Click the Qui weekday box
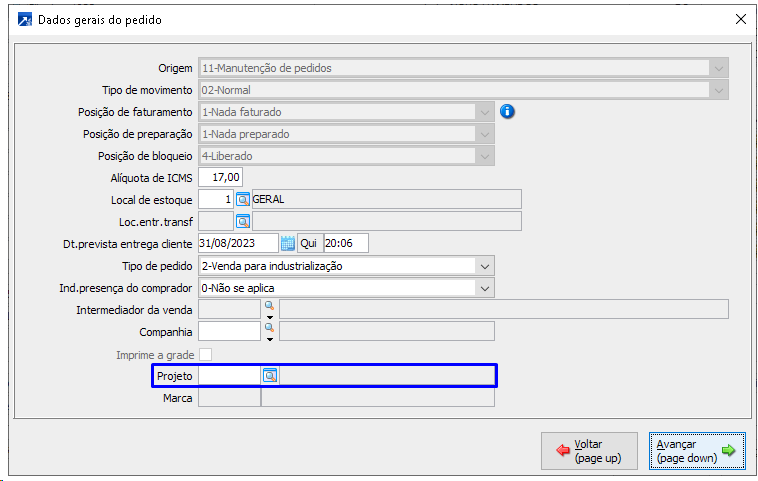 coord(310,243)
